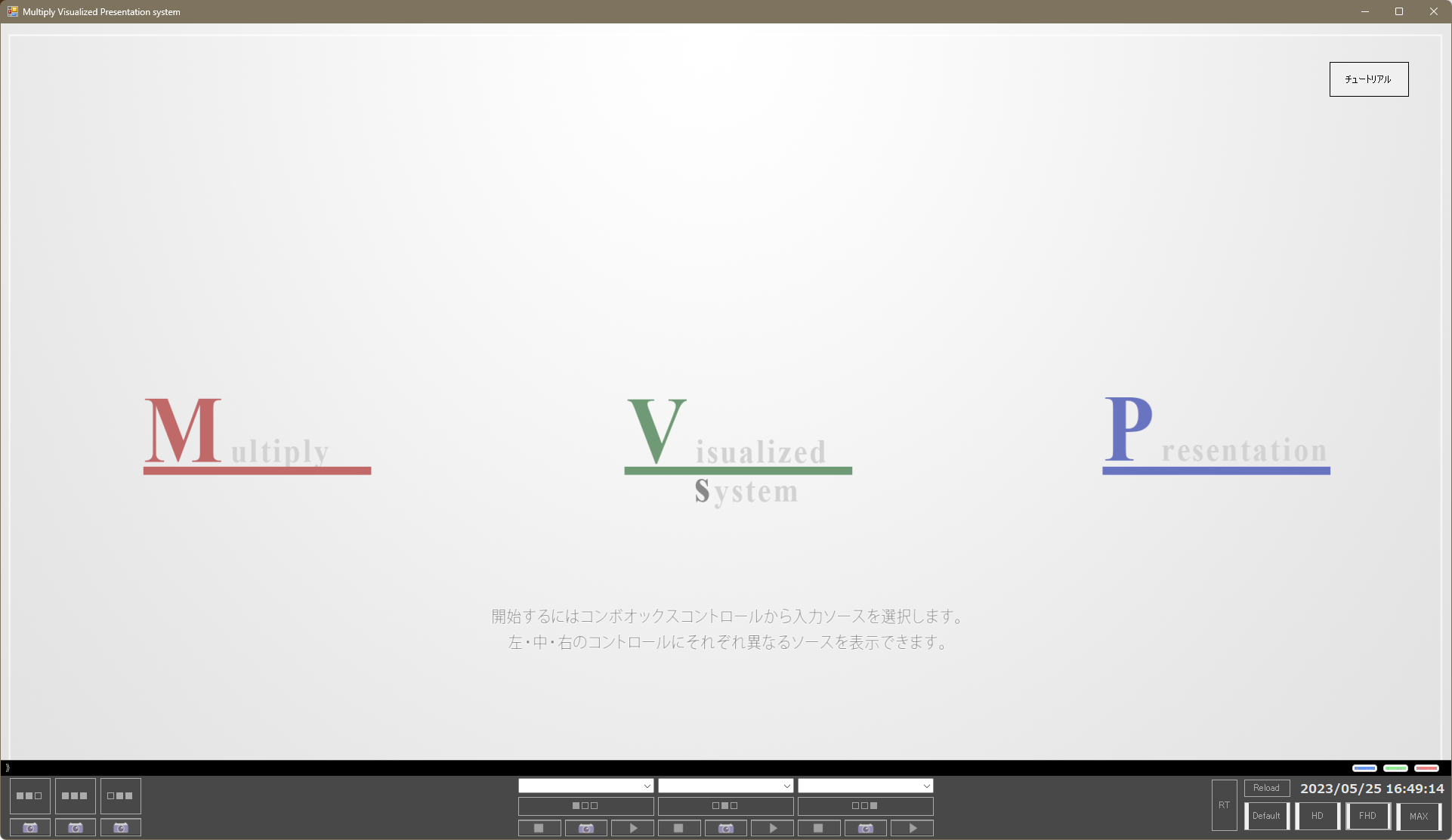
Task: Click the チュートリアル tutorial button
Action: (1368, 79)
